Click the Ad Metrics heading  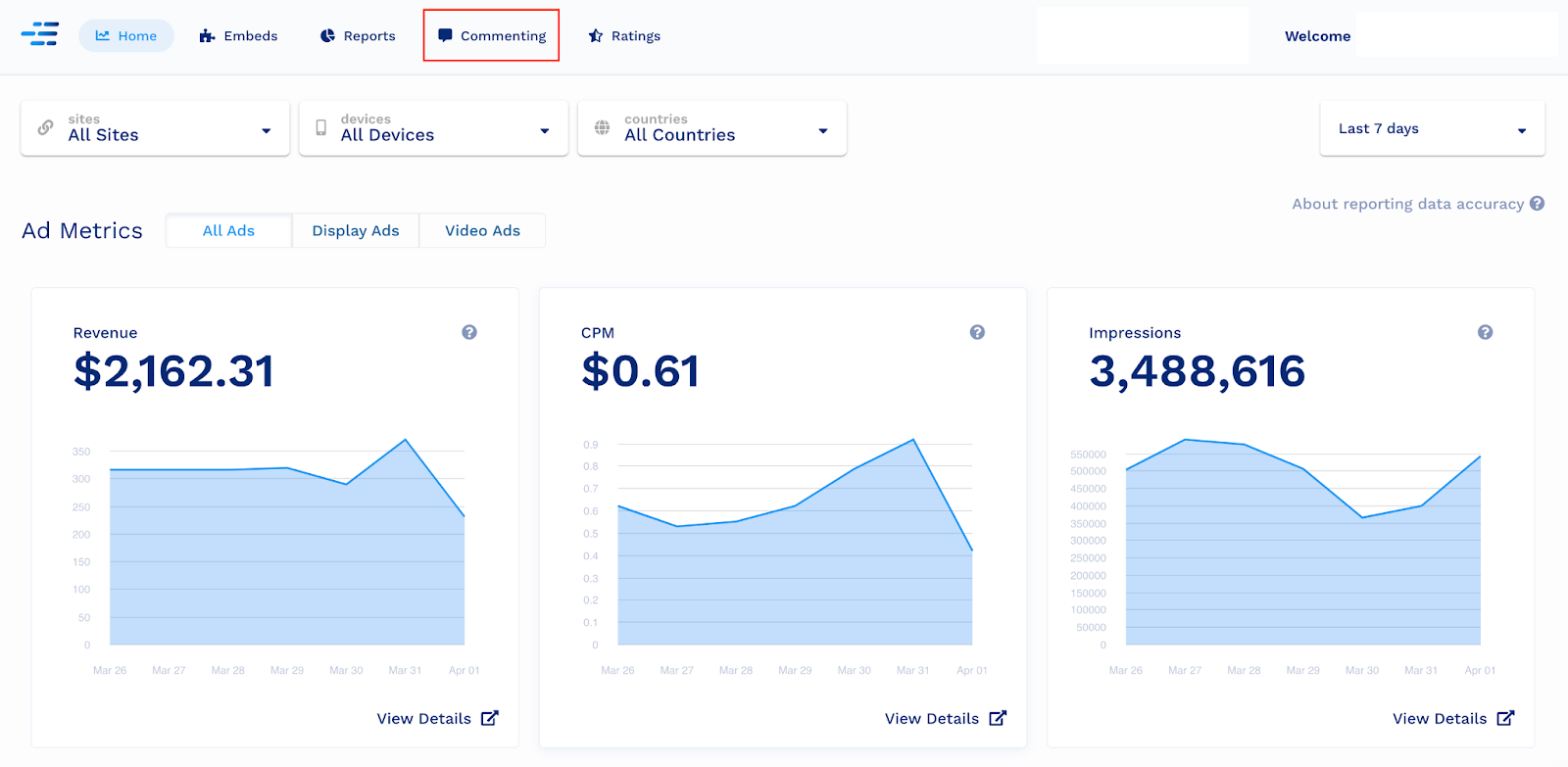(x=82, y=230)
